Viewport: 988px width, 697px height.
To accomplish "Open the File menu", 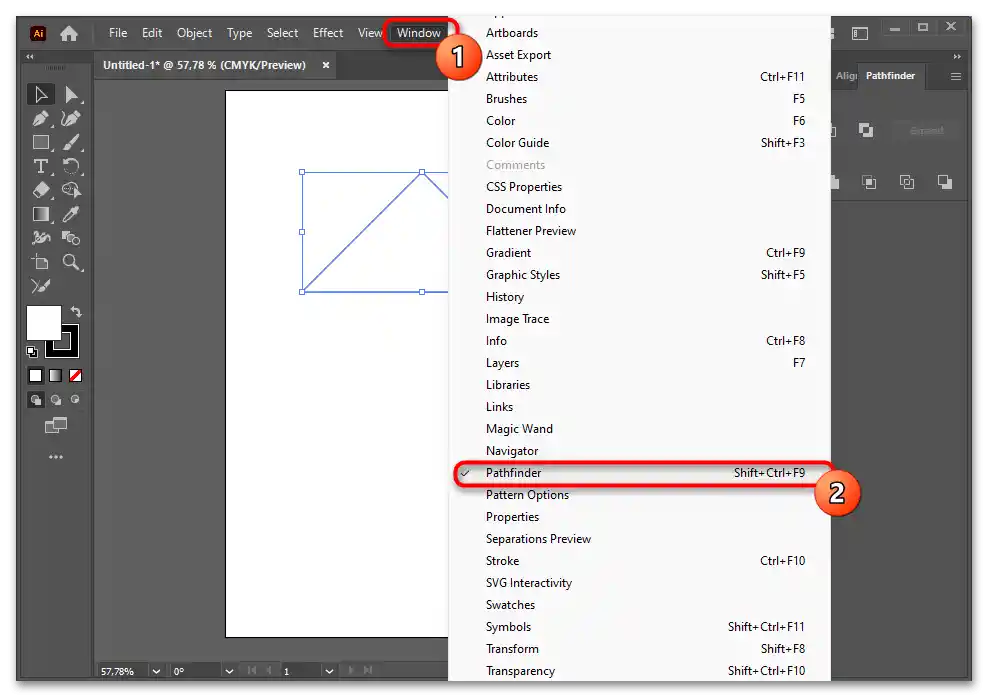I will (x=118, y=33).
